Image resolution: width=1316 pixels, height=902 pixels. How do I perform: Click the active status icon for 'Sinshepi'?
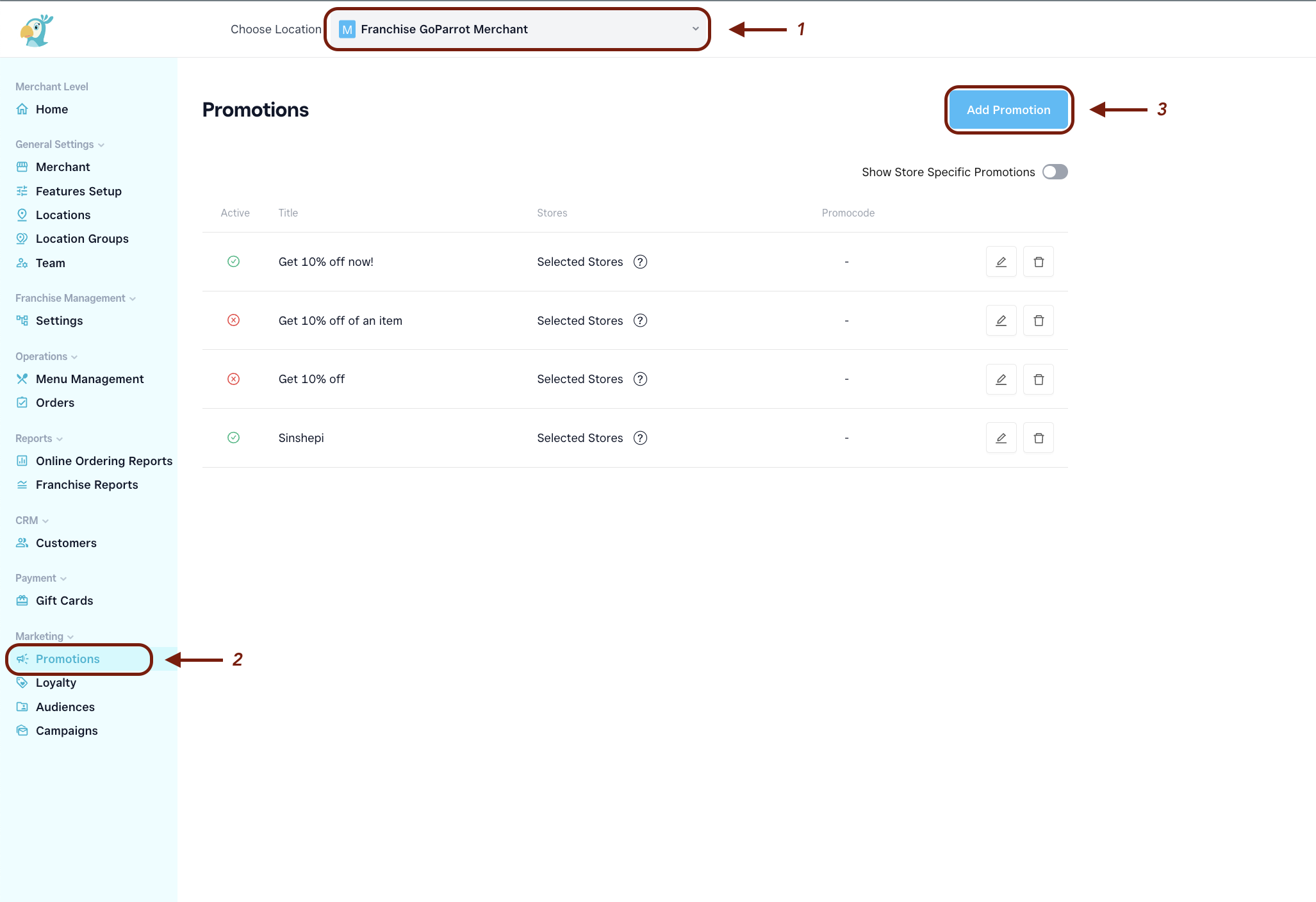pyautogui.click(x=234, y=437)
